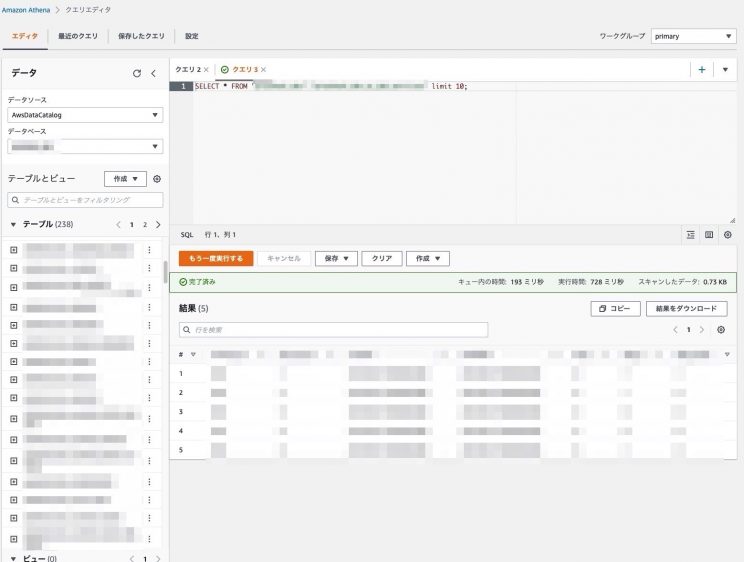Click the query editor preferences gear icon
744x562 pixels.
click(727, 234)
